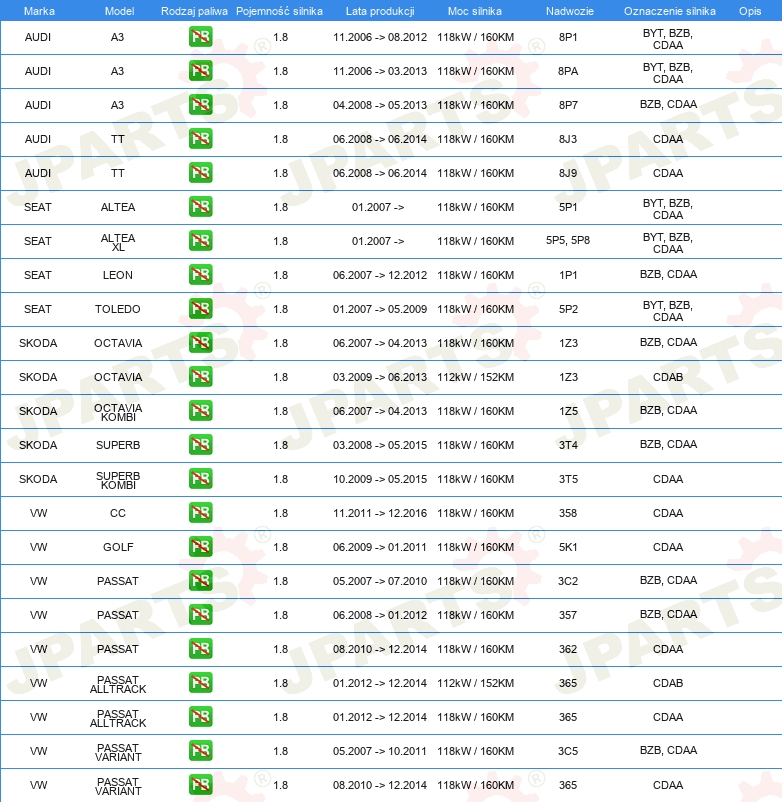
Task: Click the date range 10.2009 -> 05.2015
Action: tap(380, 479)
